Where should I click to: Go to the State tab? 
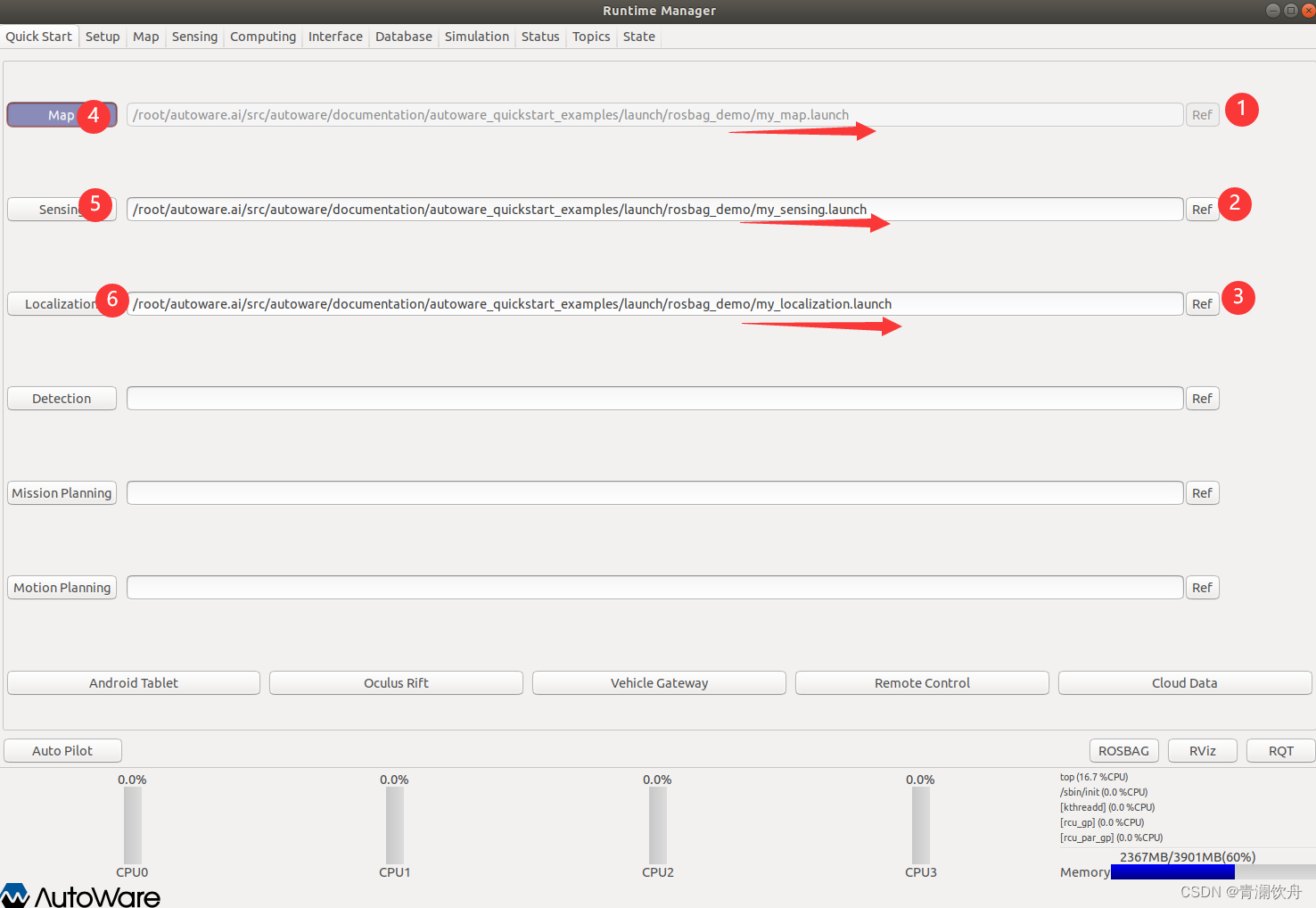tap(639, 37)
